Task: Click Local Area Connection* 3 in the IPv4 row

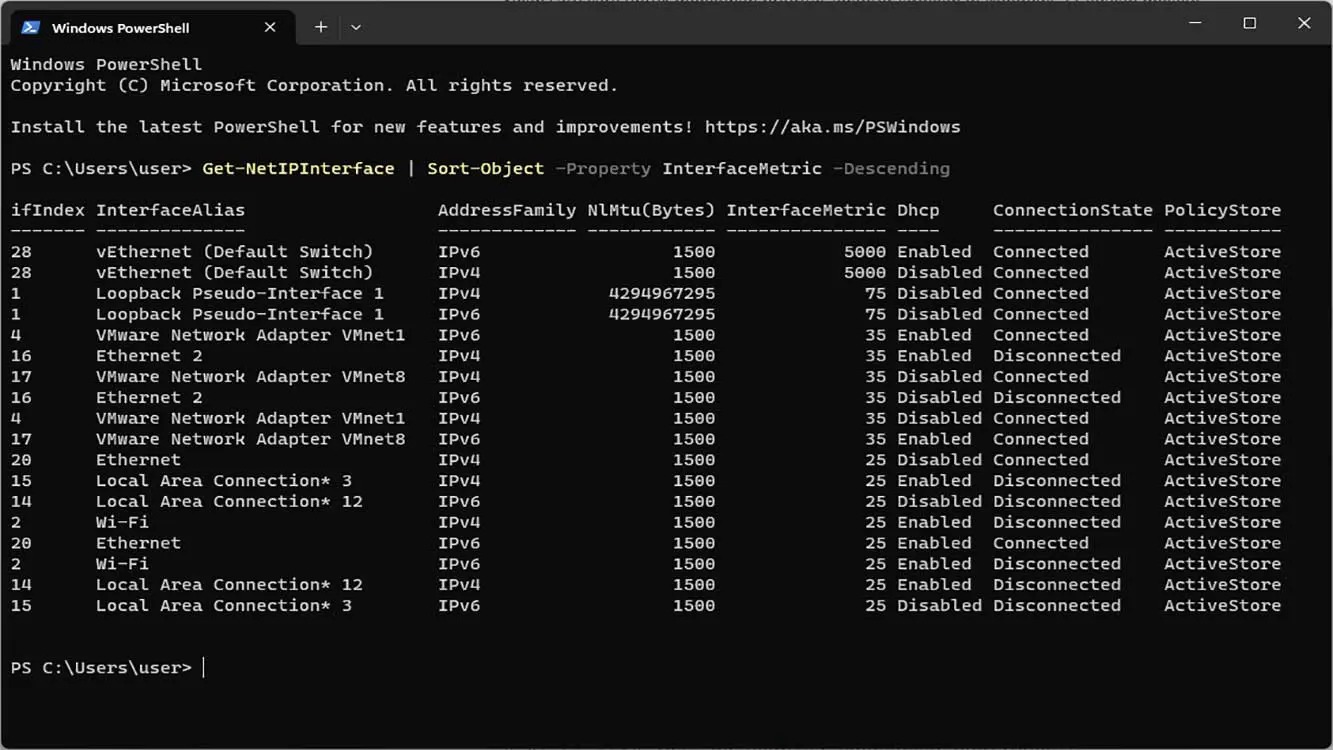Action: (224, 480)
